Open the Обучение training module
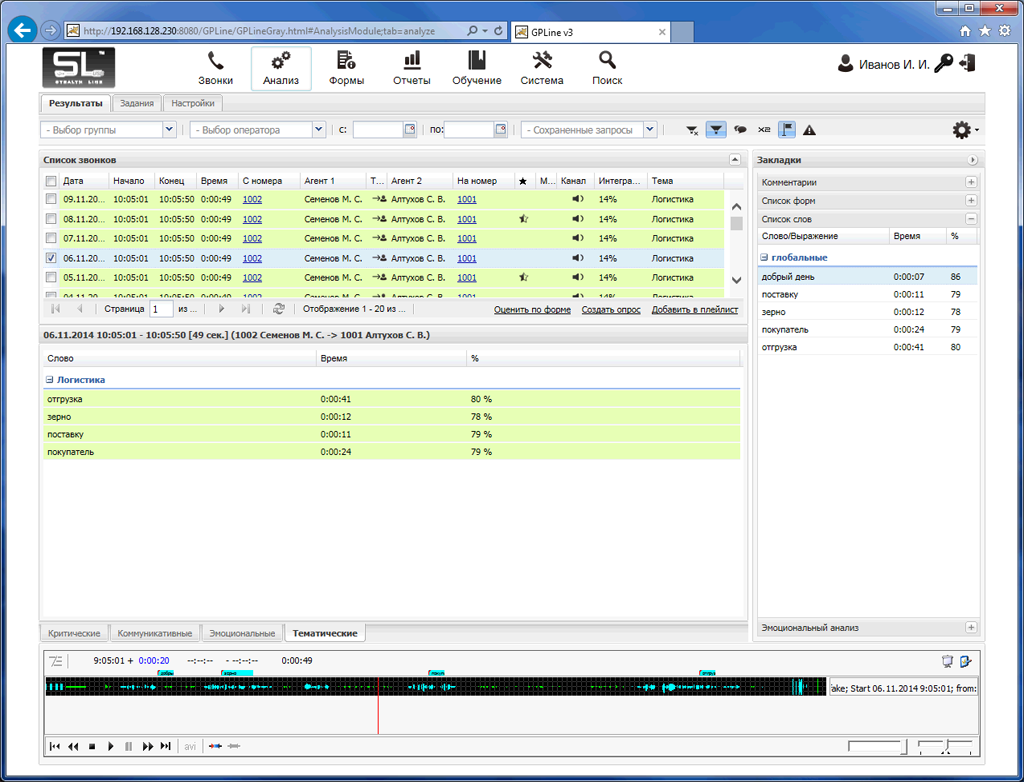Image resolution: width=1024 pixels, height=782 pixels. point(476,68)
